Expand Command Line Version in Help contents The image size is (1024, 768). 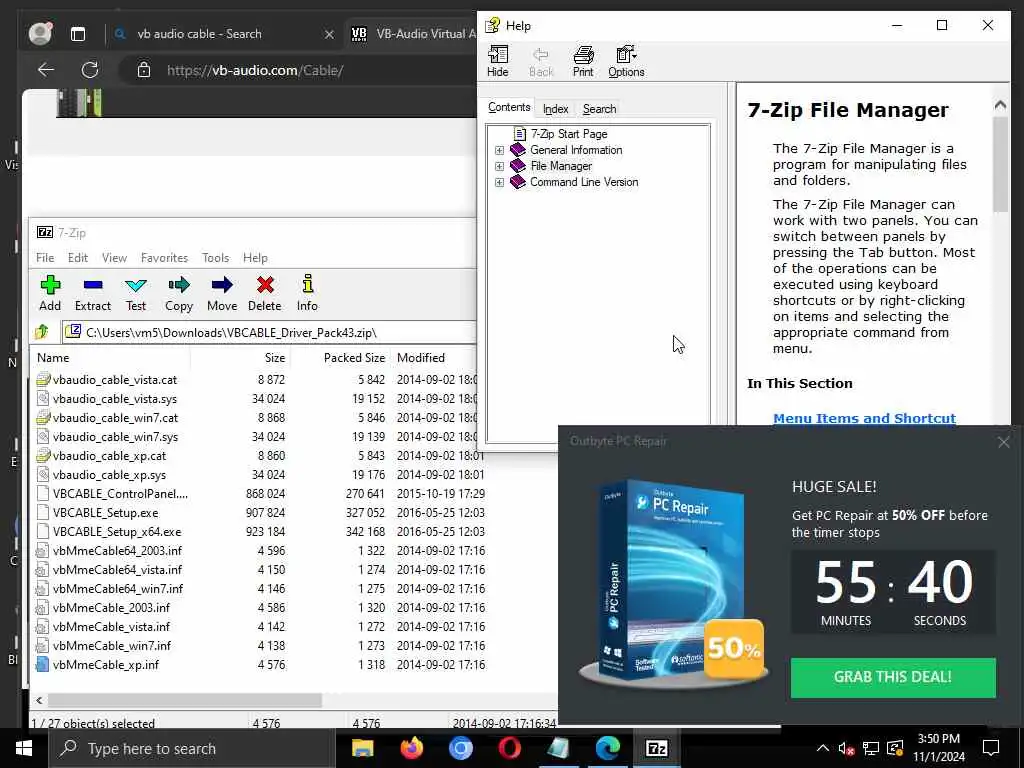tap(500, 182)
